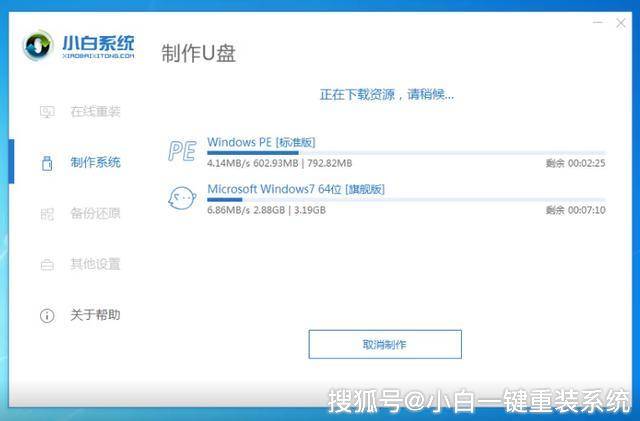The image size is (640, 421).
Task: Click the grid icon beside 备份还原
Action: pos(47,214)
